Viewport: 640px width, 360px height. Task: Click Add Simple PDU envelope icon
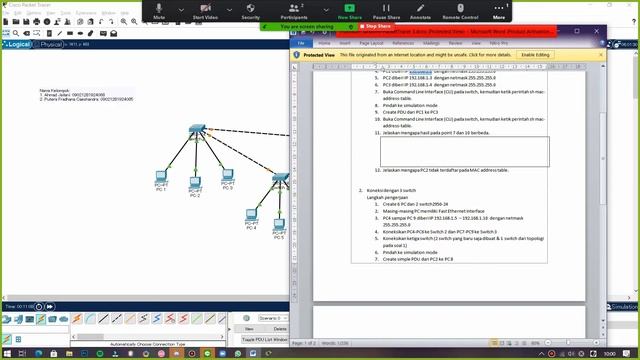click(x=103, y=33)
